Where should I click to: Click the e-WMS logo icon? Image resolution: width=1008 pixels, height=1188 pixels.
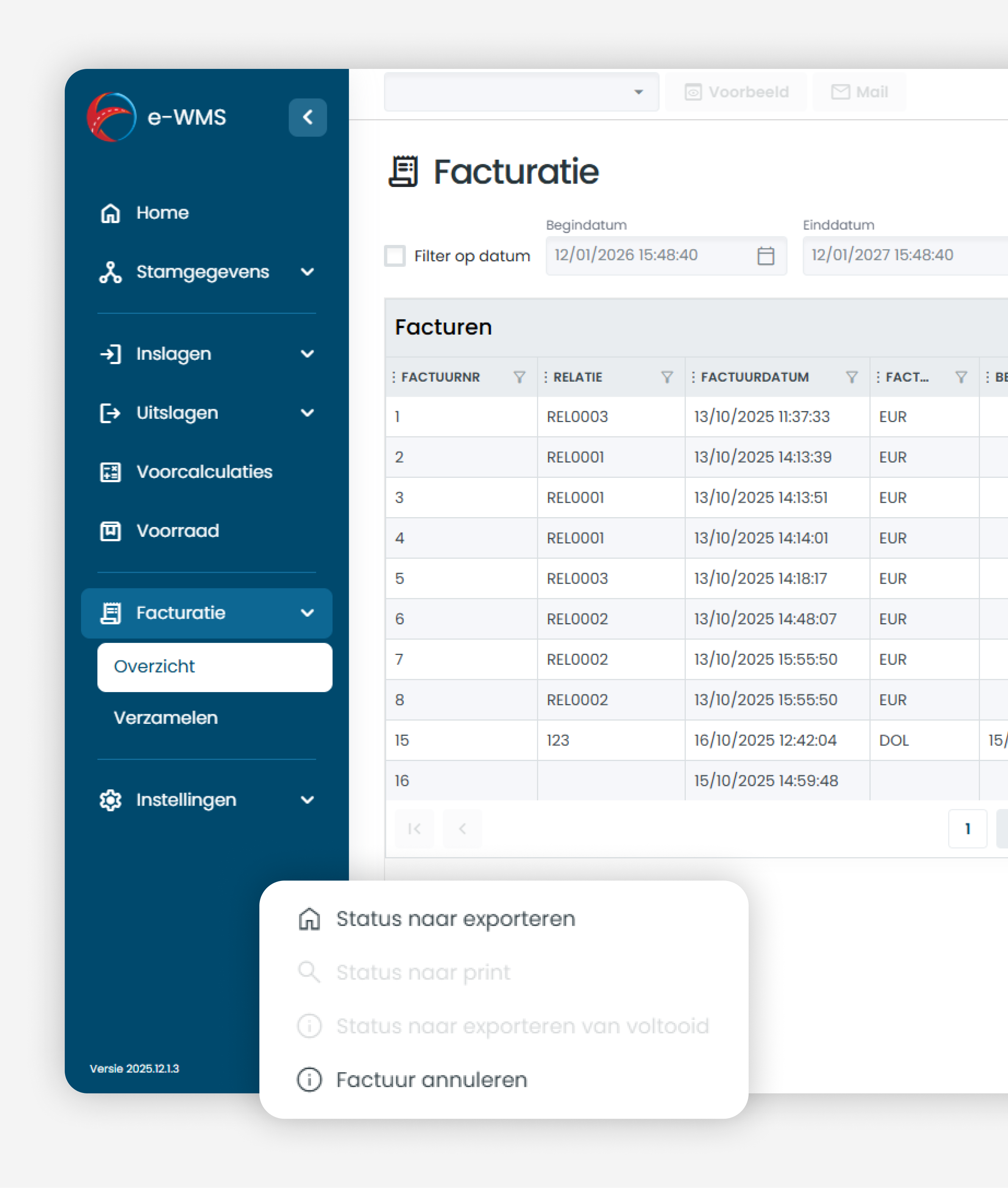111,117
